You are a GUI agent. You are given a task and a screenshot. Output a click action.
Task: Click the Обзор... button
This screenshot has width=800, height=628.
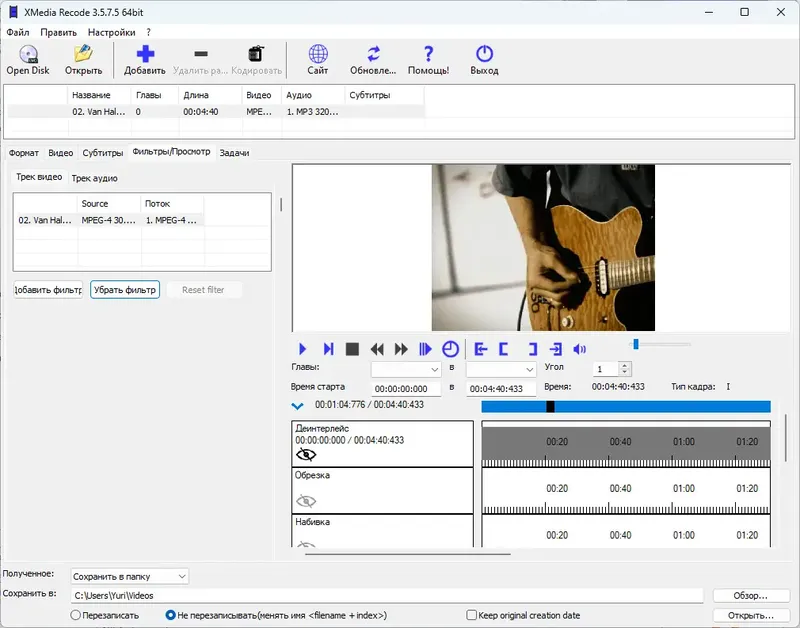click(x=751, y=595)
